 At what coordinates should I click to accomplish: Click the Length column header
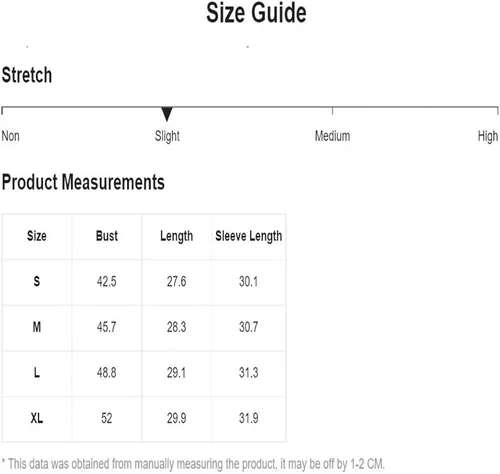176,236
